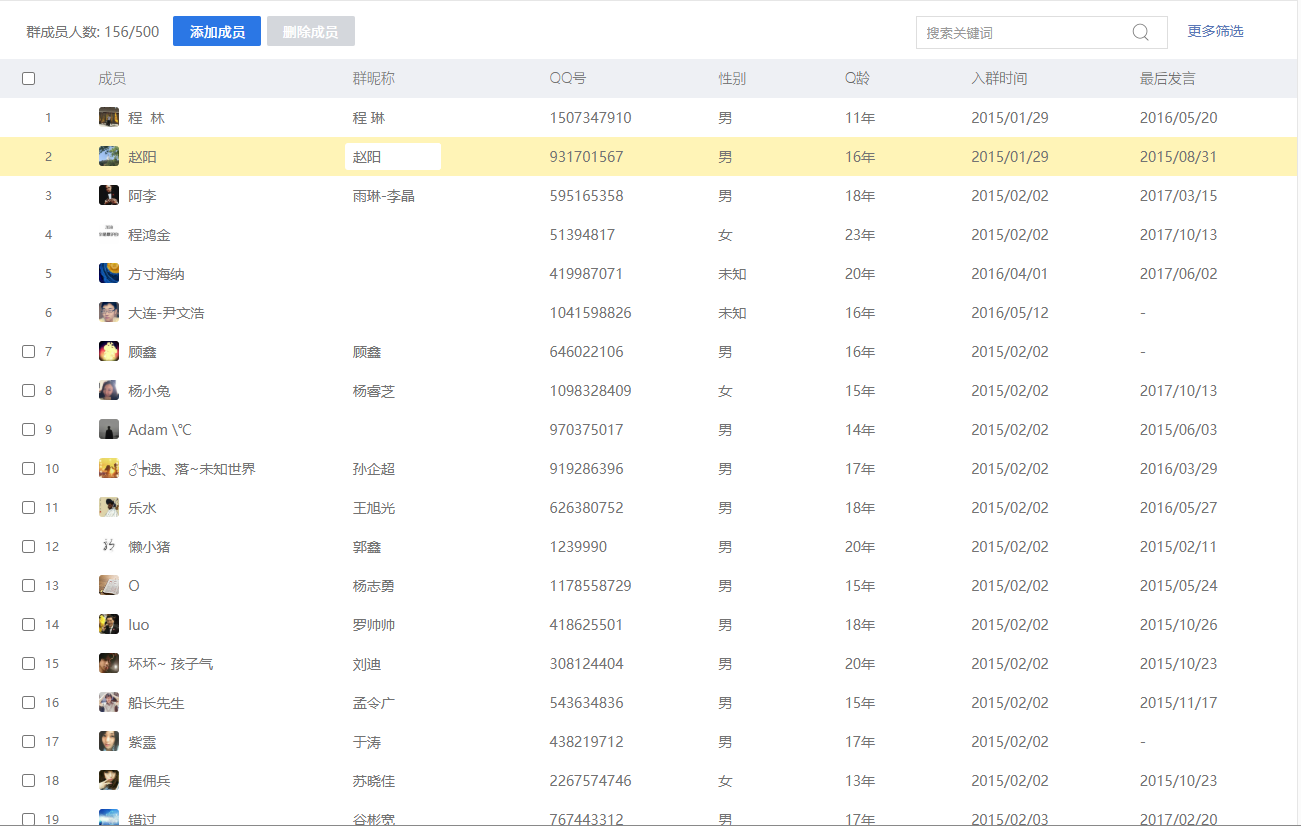Check the box for row 8 杨小兔
The image size is (1301, 826).
28,390
